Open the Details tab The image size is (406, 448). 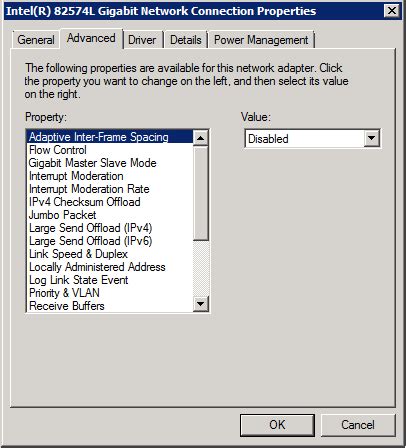coord(186,40)
